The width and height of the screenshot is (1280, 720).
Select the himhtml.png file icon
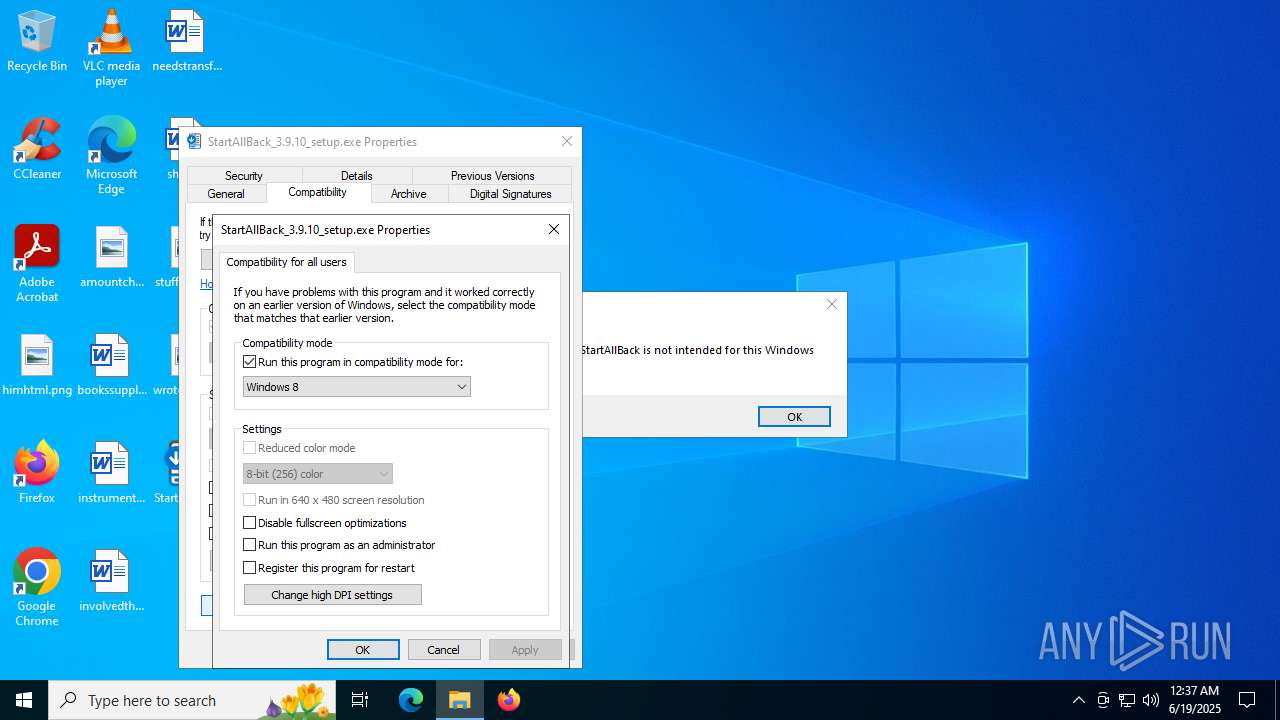pyautogui.click(x=37, y=366)
